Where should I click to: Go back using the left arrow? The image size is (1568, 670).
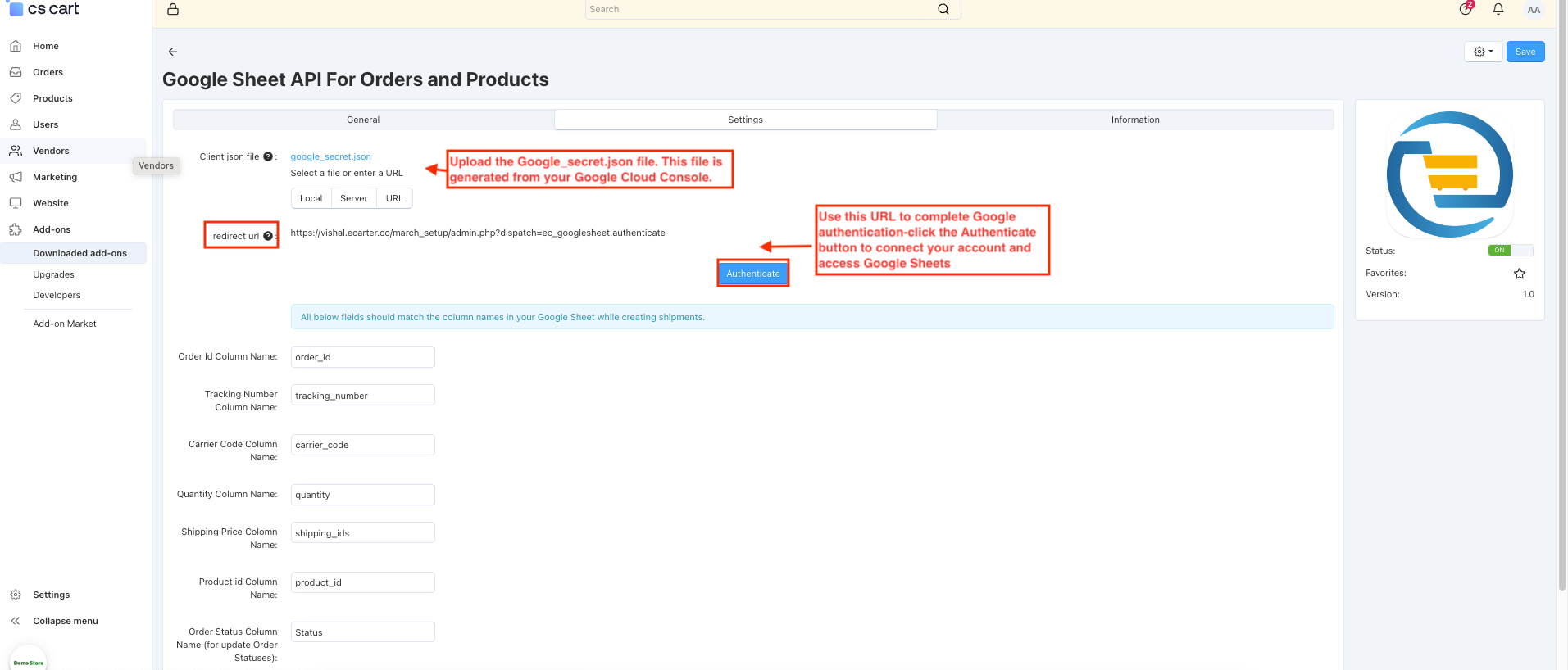coord(173,52)
